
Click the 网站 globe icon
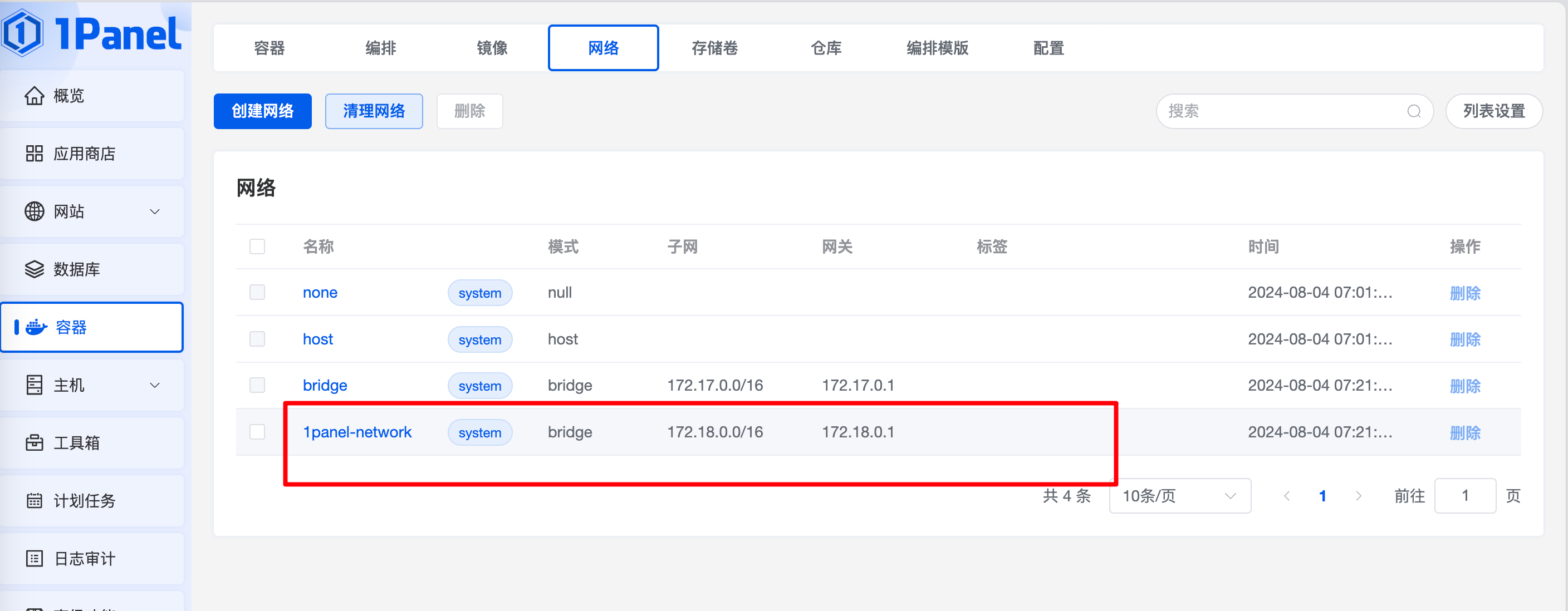(34, 211)
